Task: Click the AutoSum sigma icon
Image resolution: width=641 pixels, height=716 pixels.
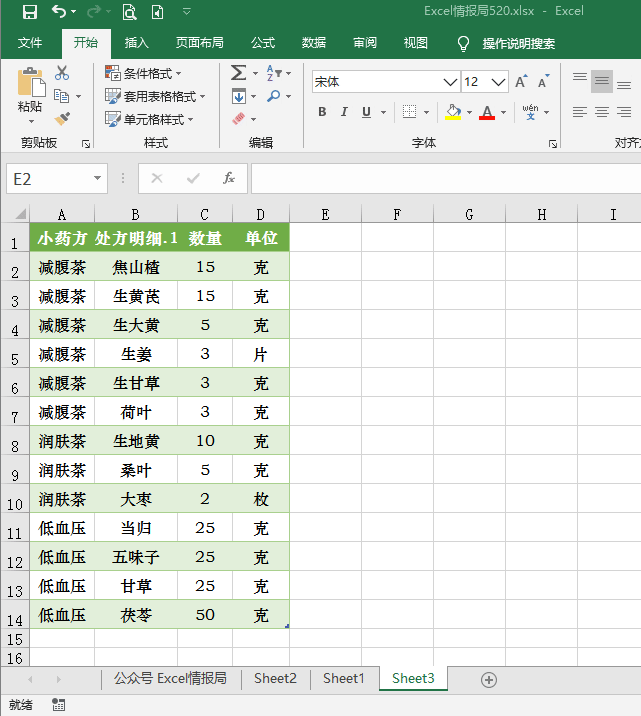Action: pyautogui.click(x=238, y=73)
